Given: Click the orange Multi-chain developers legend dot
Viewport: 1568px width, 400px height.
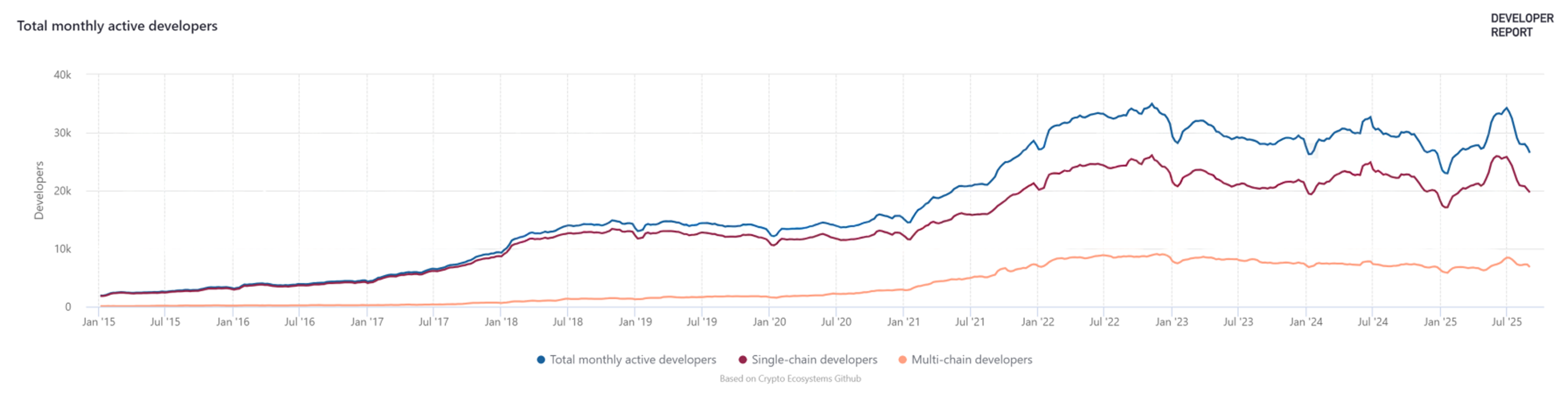Looking at the screenshot, I should [x=902, y=360].
